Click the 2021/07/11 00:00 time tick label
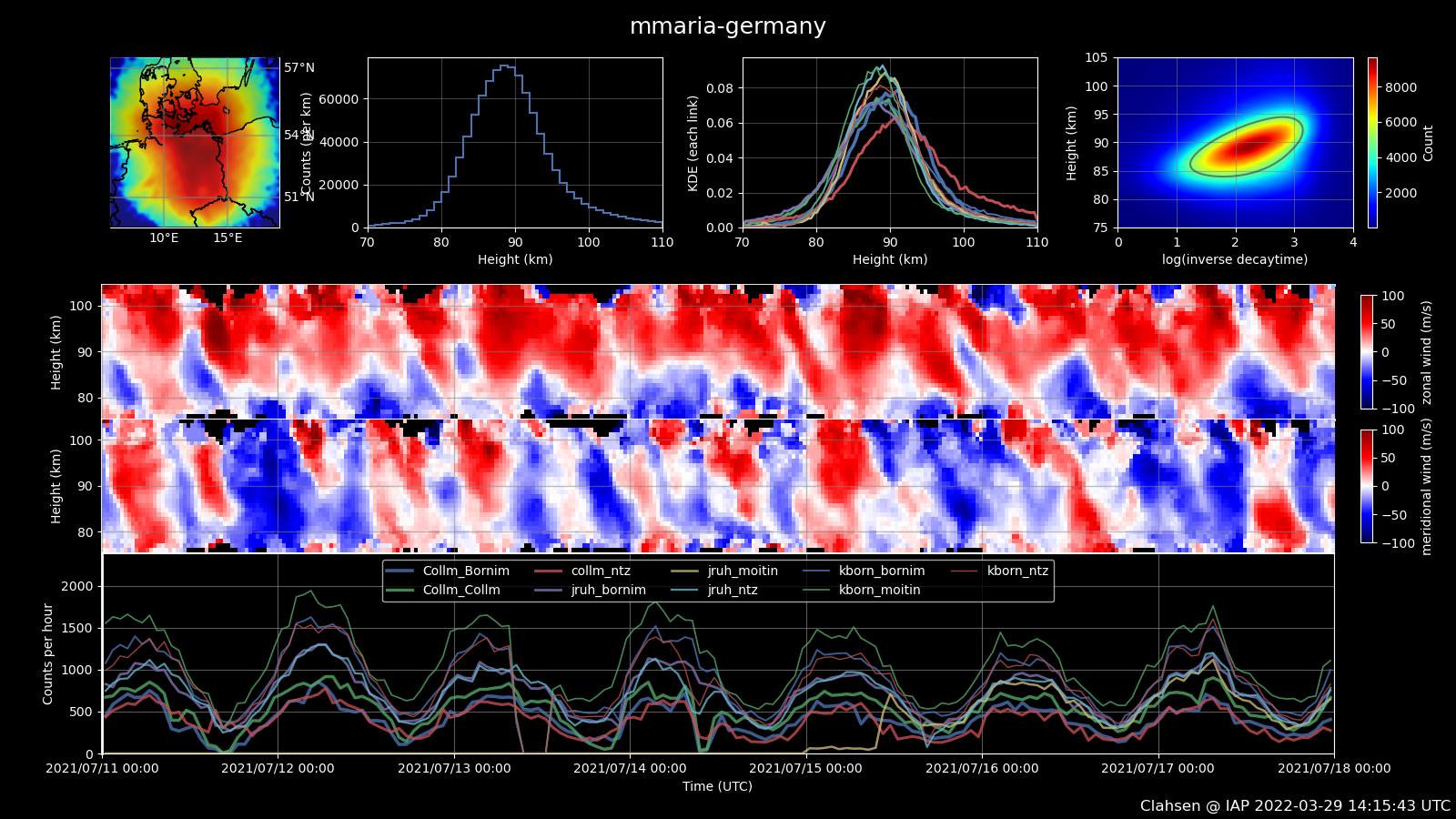 102,768
